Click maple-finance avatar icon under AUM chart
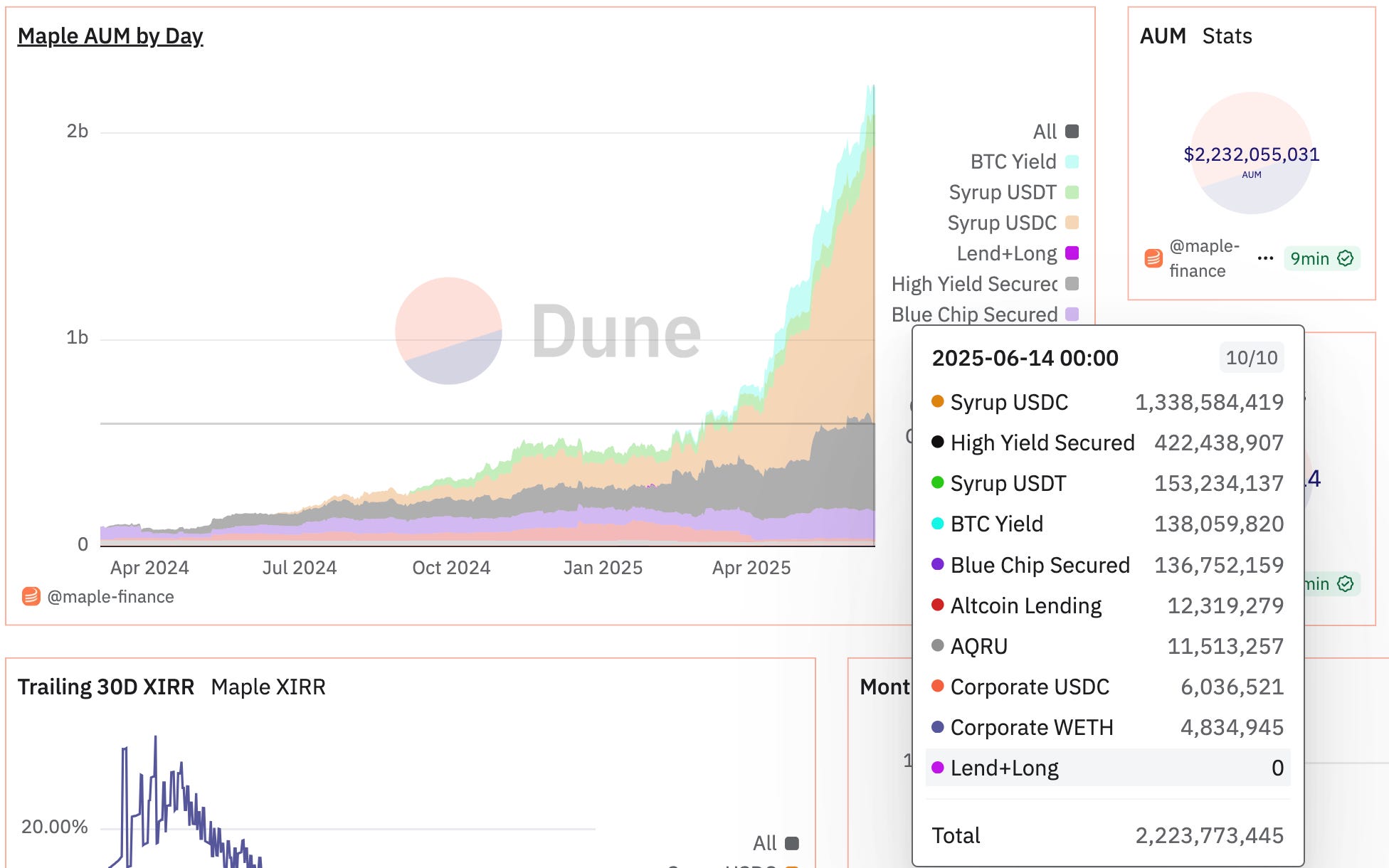This screenshot has width=1389, height=868. click(x=31, y=596)
